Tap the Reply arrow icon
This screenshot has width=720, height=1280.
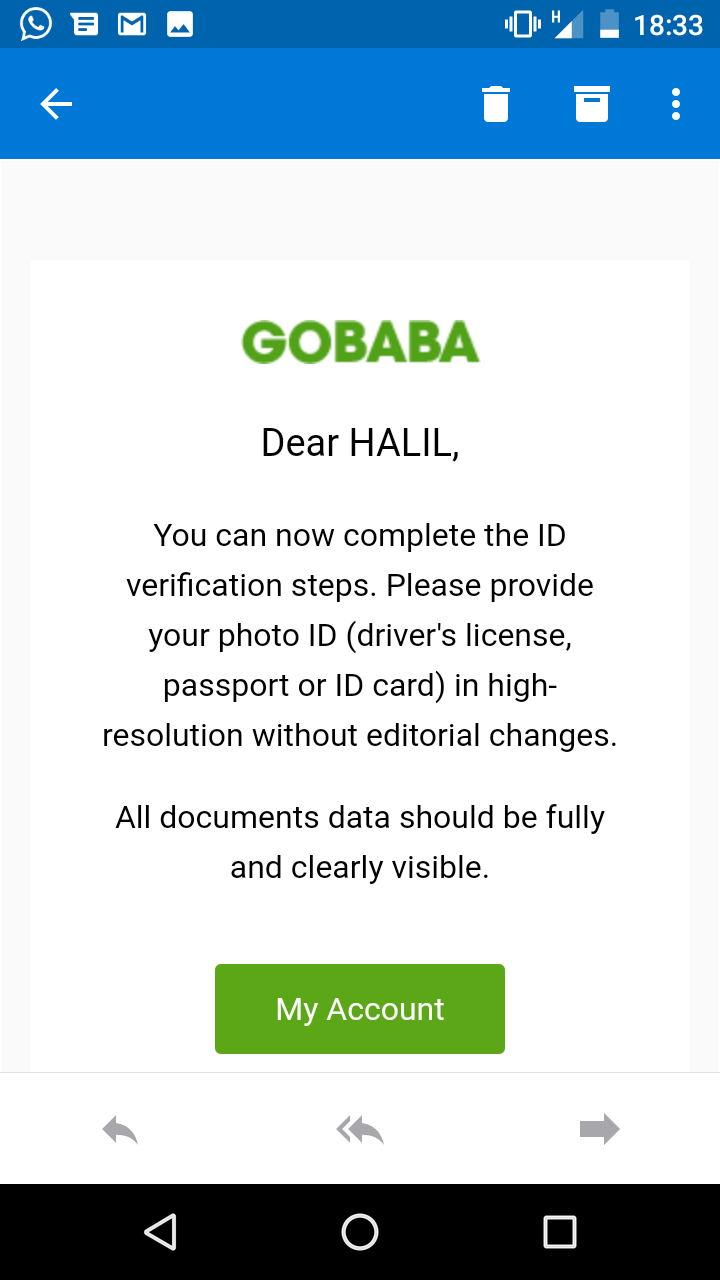point(120,1130)
